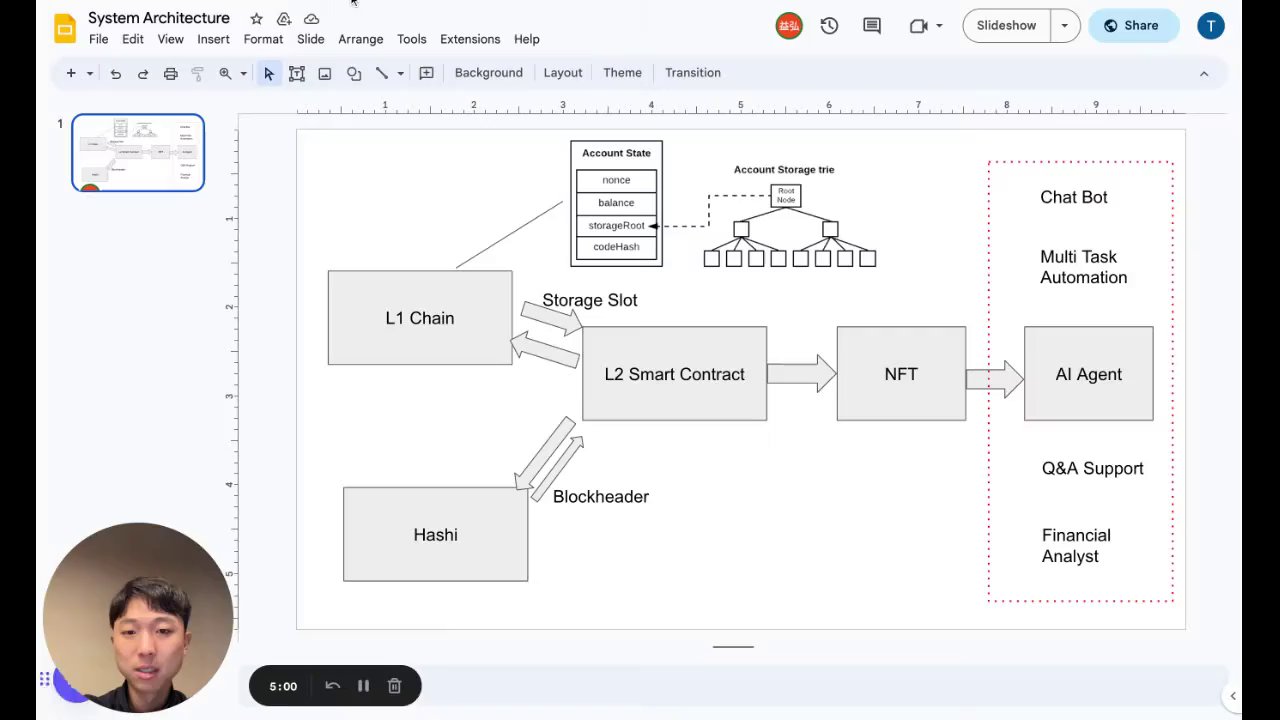Image resolution: width=1280 pixels, height=720 pixels.
Task: Open the Insert menu
Action: [213, 39]
